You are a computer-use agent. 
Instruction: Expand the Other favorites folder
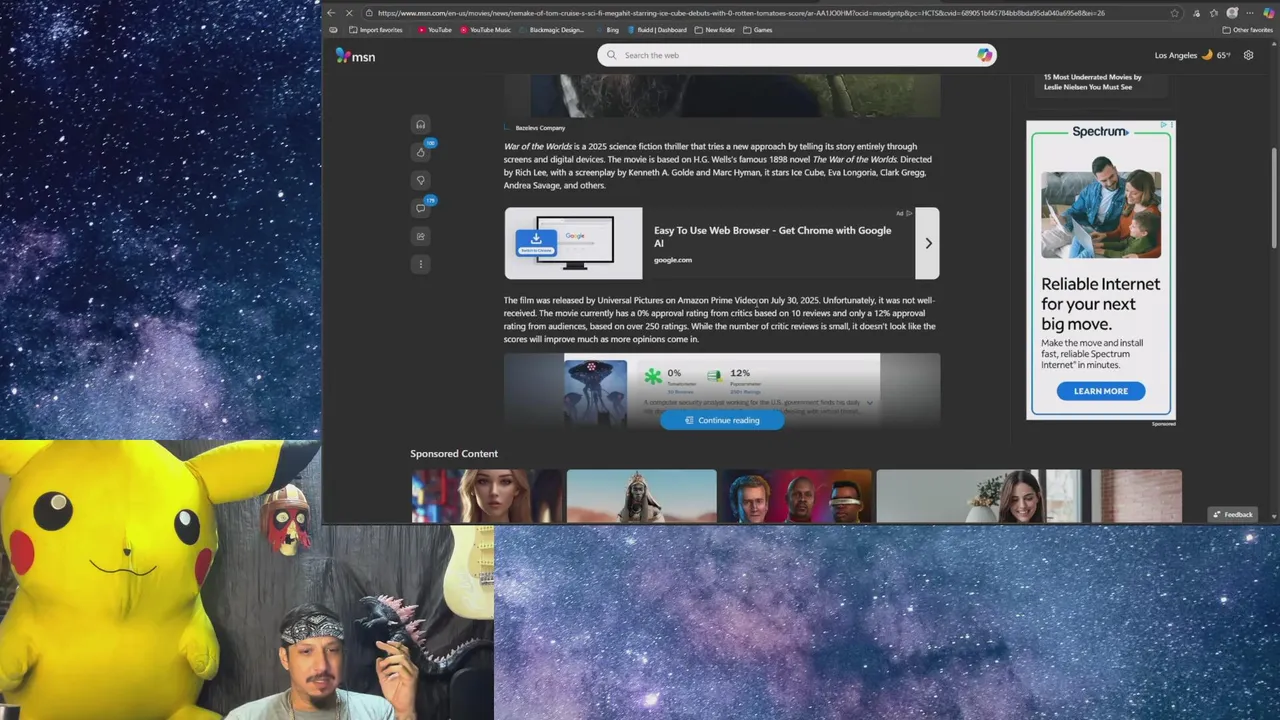(x=1247, y=30)
